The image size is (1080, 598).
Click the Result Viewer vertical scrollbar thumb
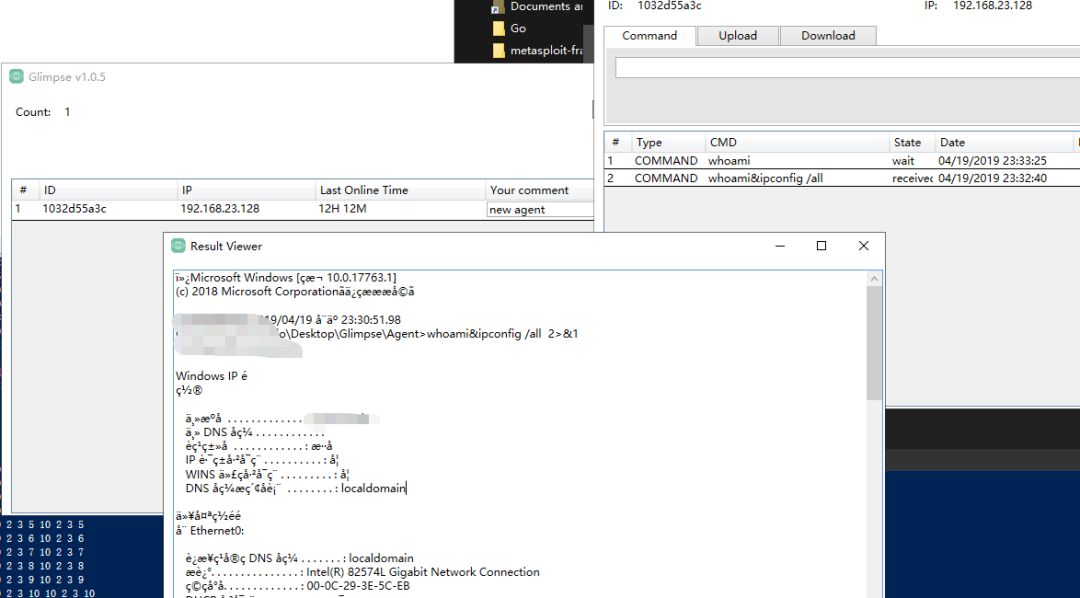tap(875, 340)
